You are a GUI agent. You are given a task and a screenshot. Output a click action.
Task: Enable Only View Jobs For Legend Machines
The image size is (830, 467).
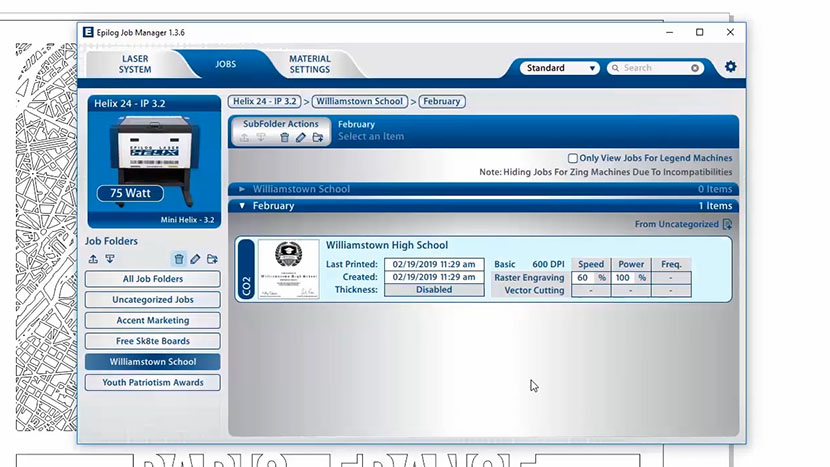pos(572,158)
